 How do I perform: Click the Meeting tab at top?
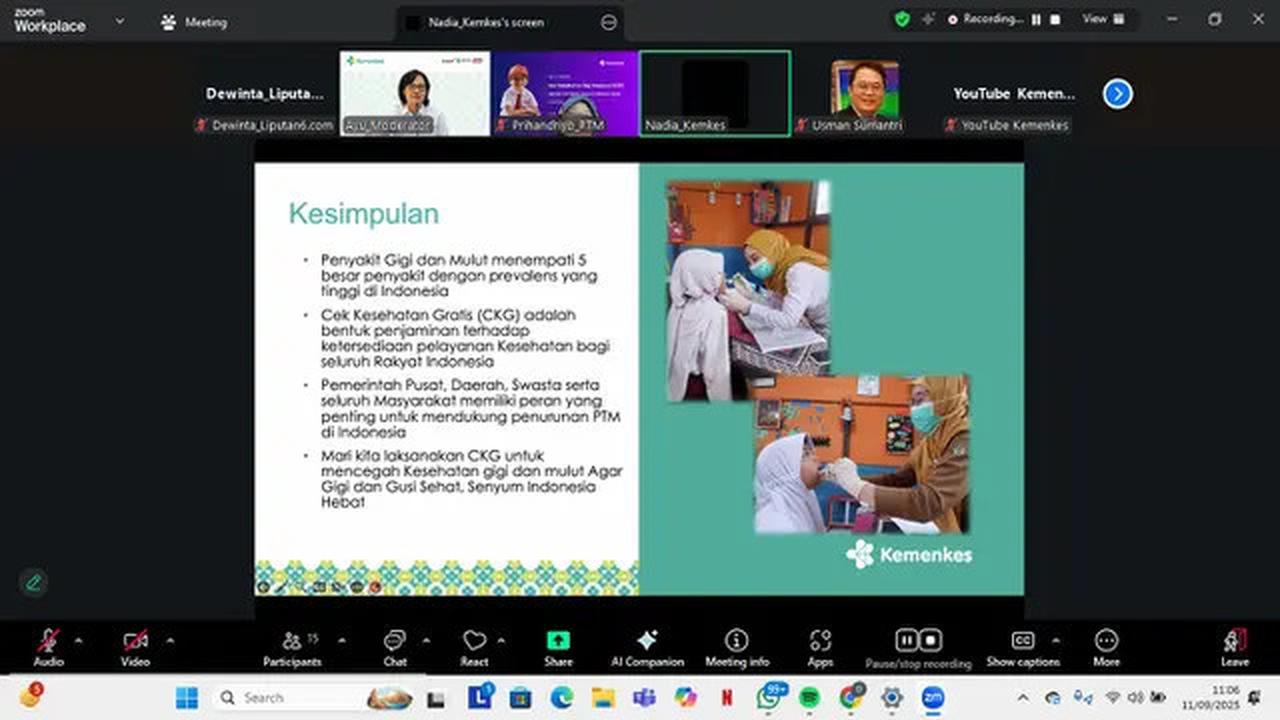(194, 22)
